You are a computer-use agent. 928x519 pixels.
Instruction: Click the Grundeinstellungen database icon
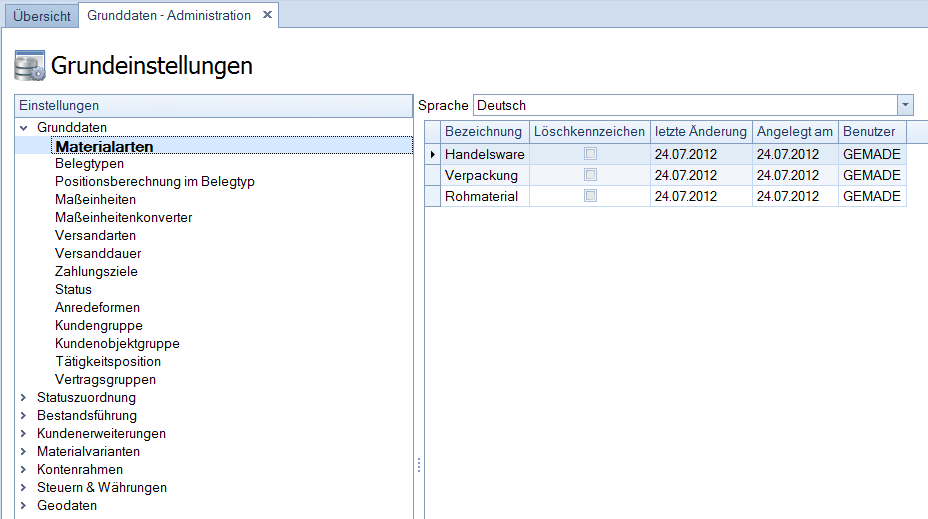tap(29, 66)
